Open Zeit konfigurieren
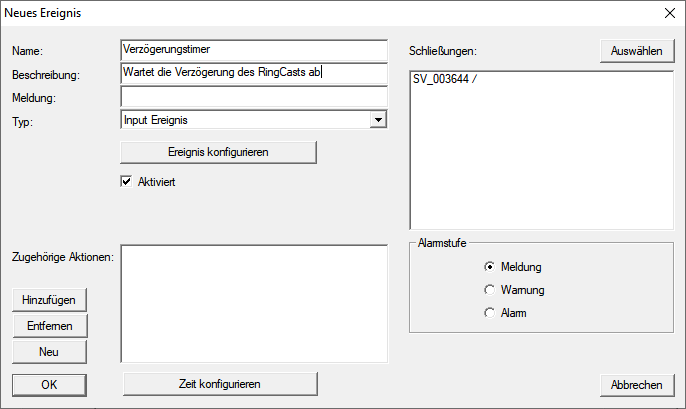The width and height of the screenshot is (686, 409). coord(219,384)
